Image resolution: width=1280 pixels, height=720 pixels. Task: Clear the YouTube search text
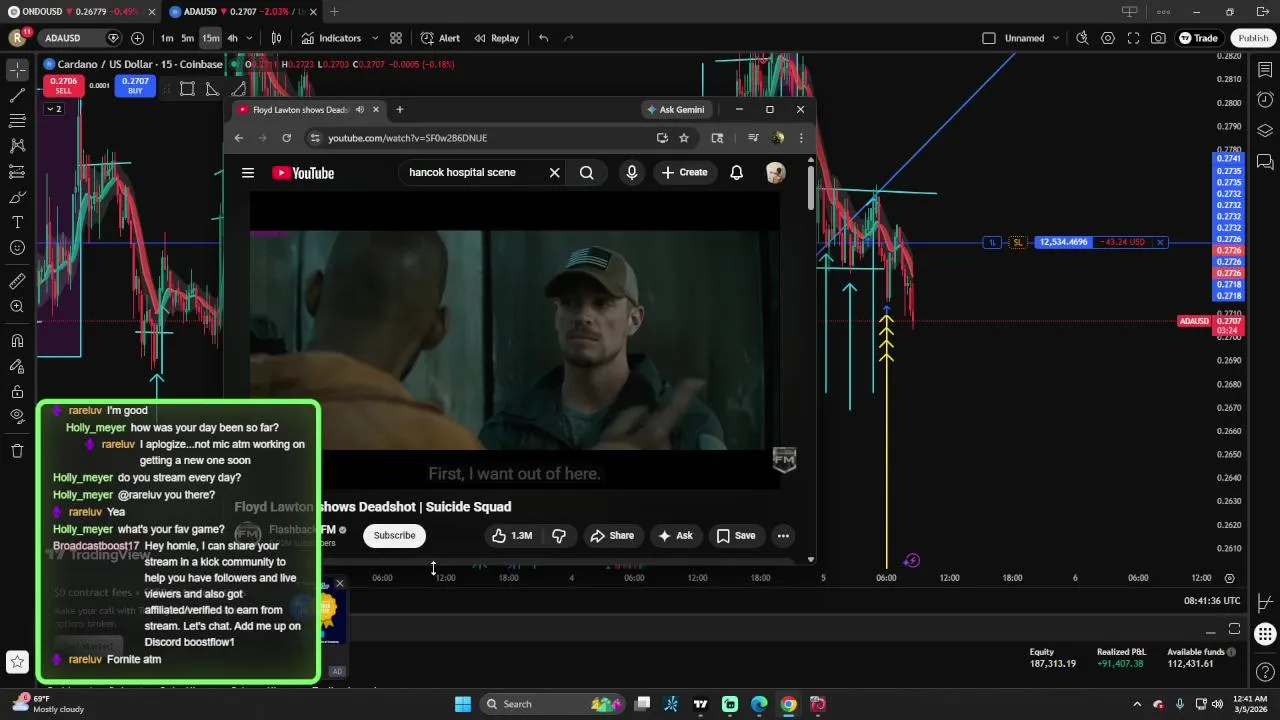click(x=554, y=173)
